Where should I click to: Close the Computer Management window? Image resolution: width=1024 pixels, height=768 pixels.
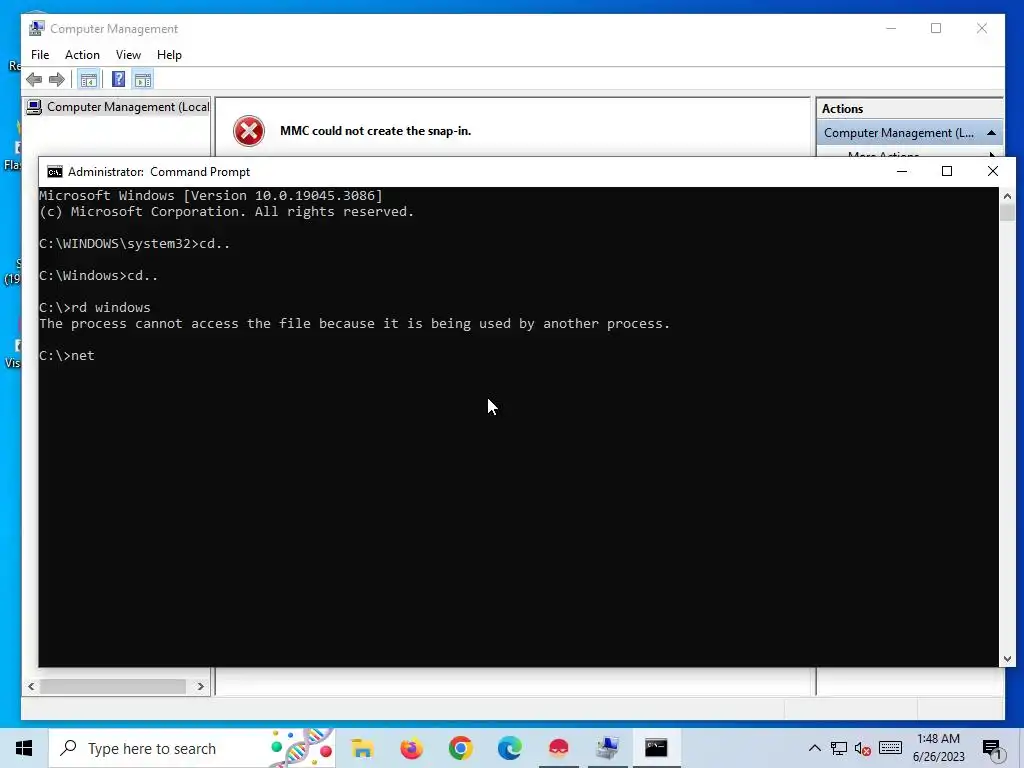pos(982,29)
